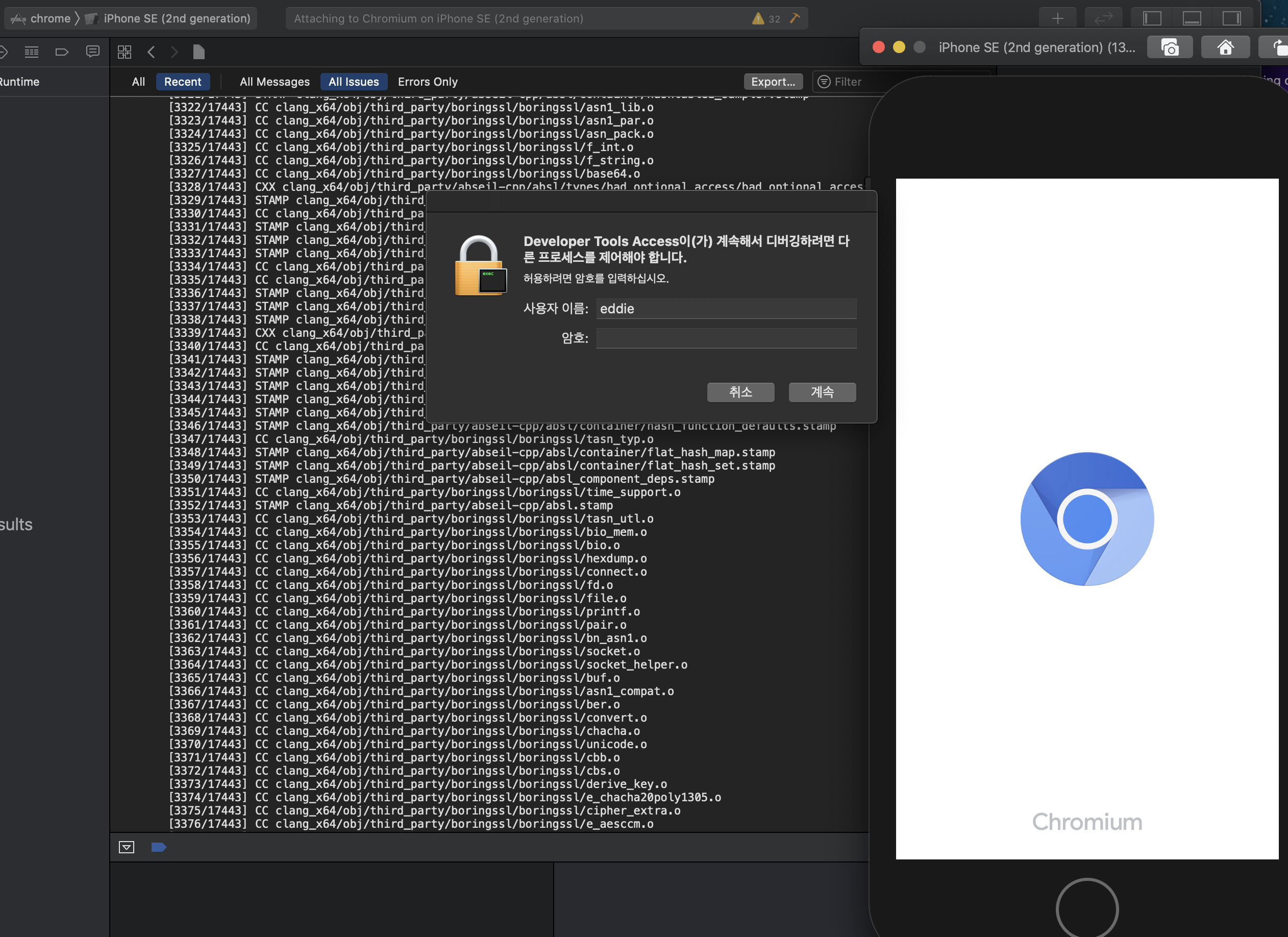Click the username field containing eddie

[726, 309]
